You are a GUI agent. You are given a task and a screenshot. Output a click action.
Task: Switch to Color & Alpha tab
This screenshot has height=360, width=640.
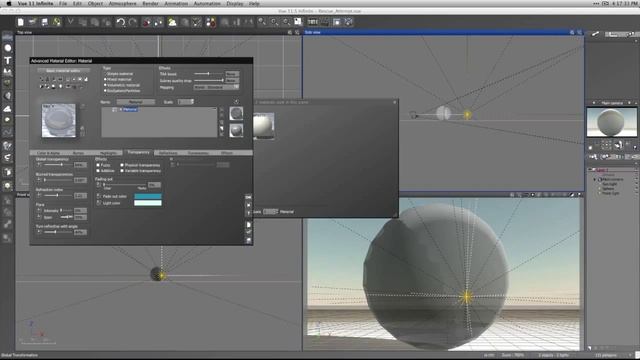click(48, 153)
